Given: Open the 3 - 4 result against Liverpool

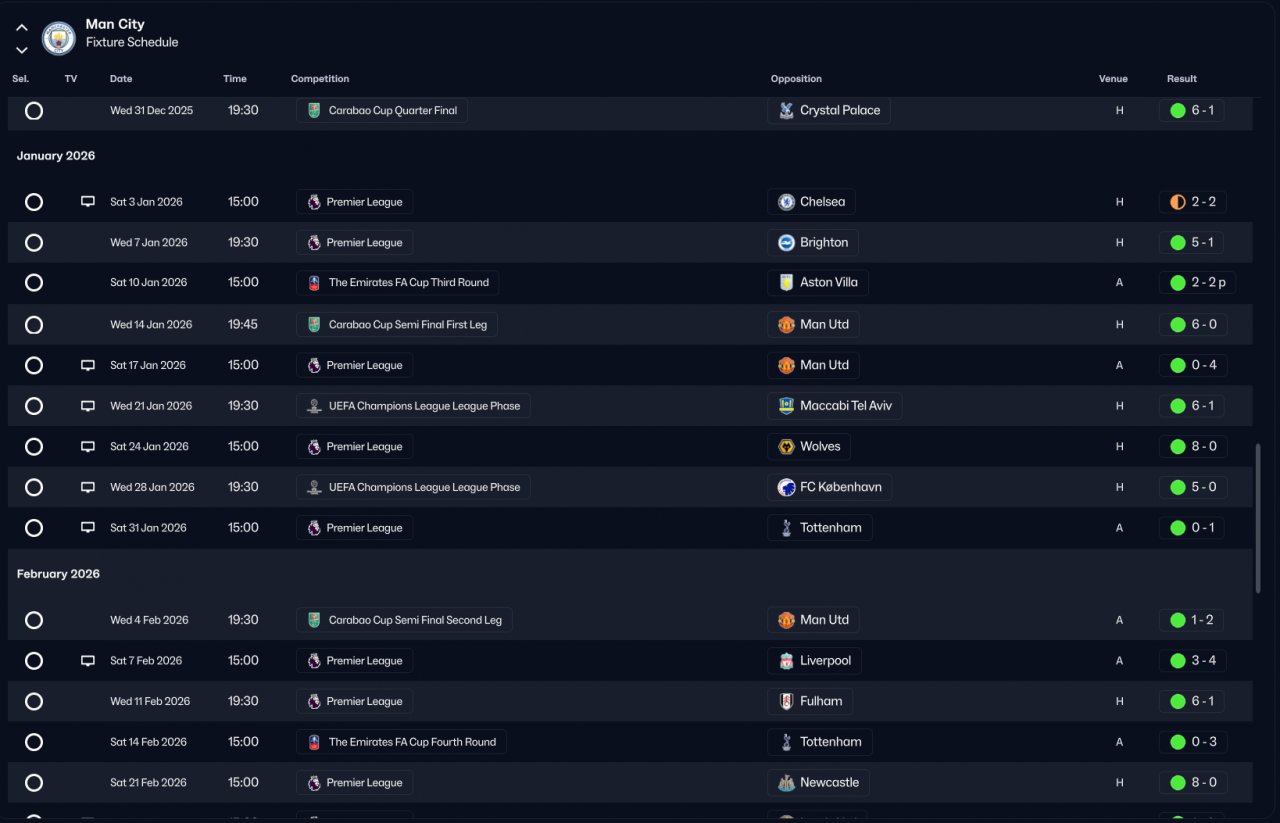Looking at the screenshot, I should point(1193,661).
